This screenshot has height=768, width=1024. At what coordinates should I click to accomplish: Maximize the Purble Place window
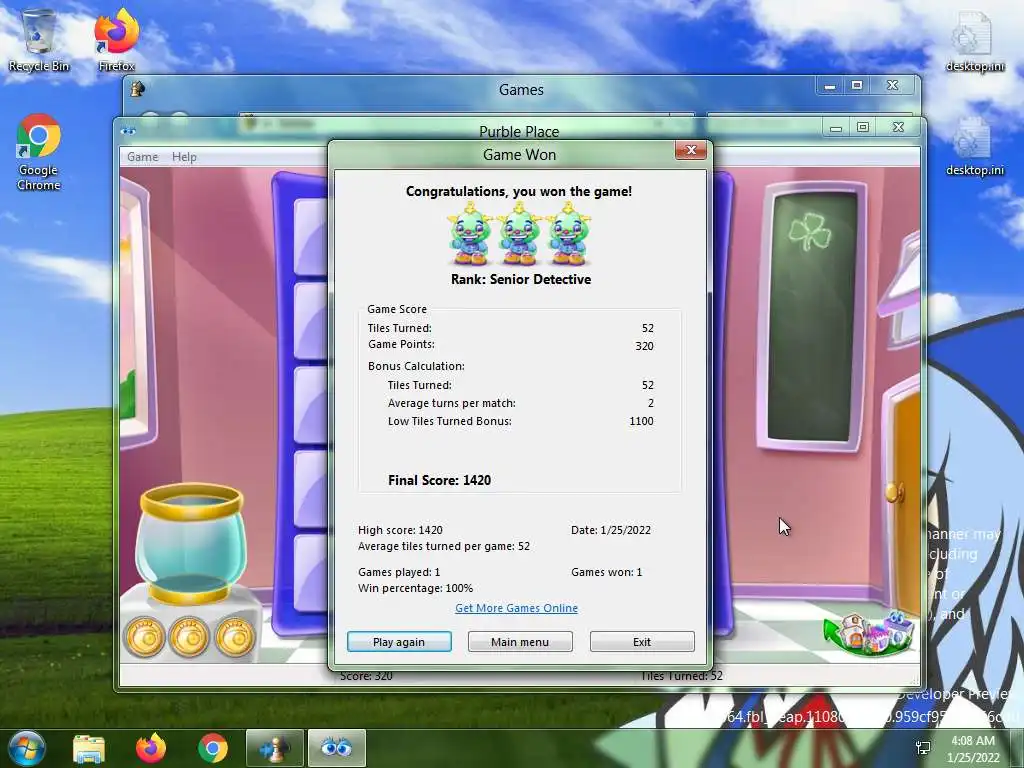tap(863, 127)
